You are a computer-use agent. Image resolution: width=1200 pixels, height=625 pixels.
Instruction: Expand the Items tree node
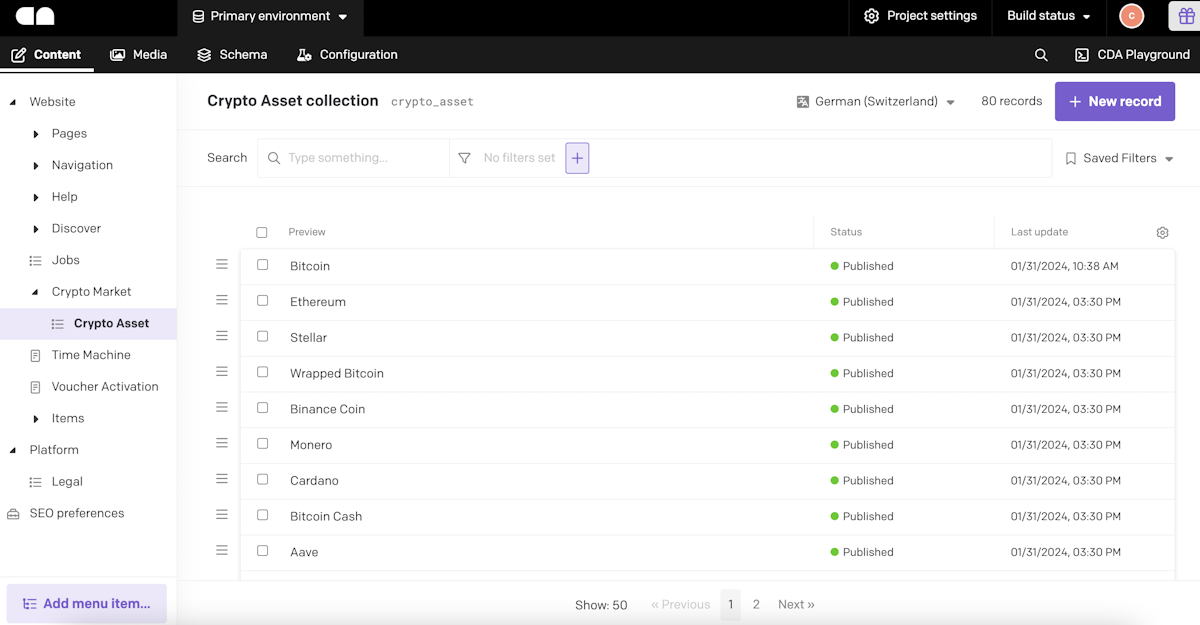(36, 419)
